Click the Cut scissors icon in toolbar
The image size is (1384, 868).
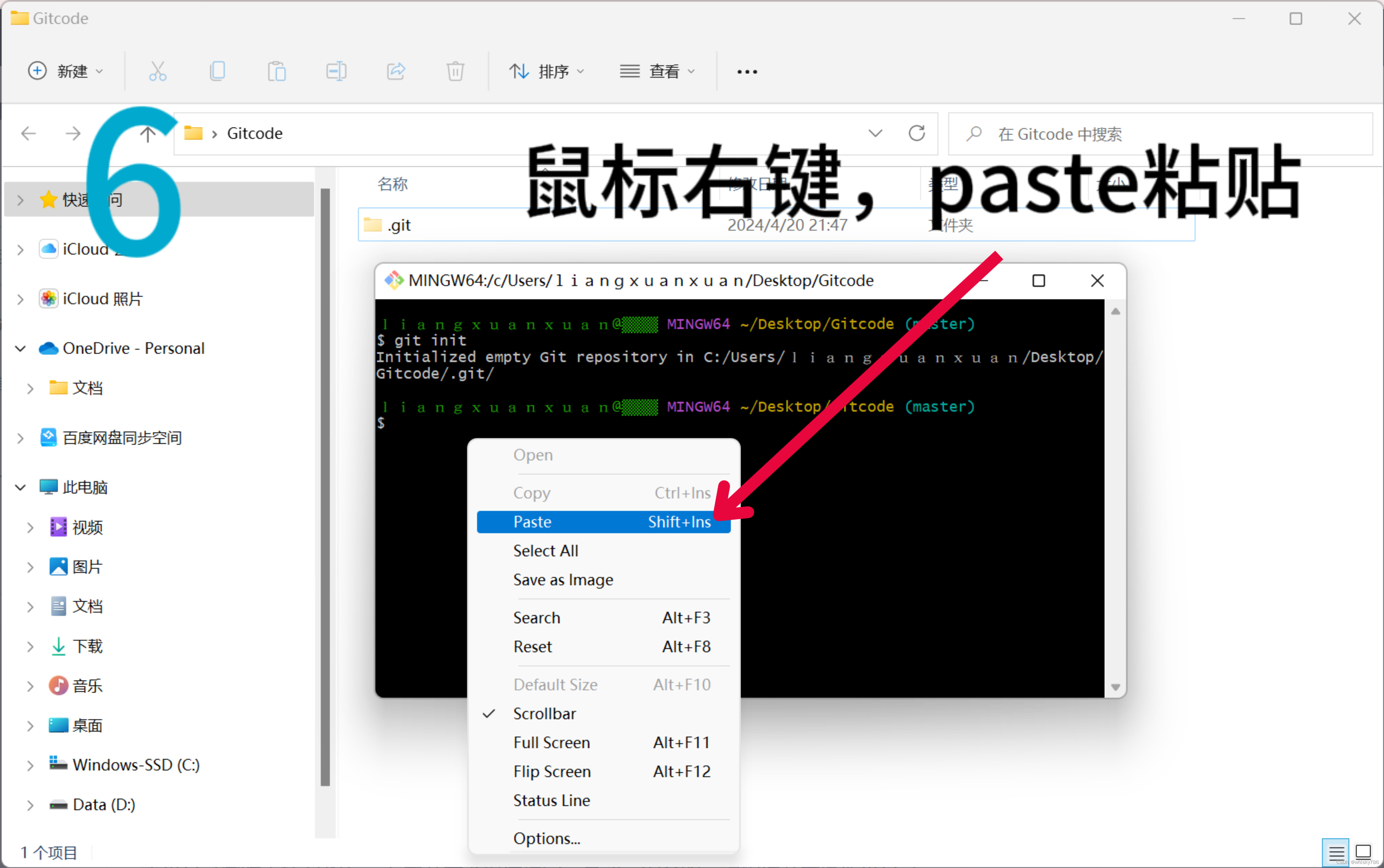(157, 71)
